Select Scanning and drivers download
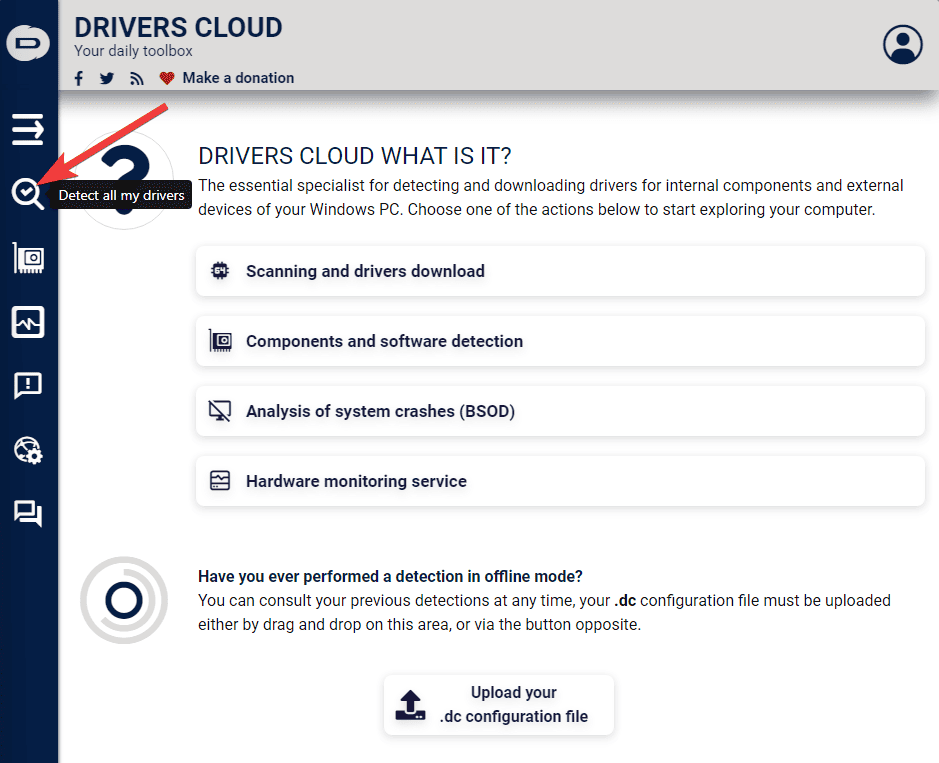Viewport: 939px width, 763px height. click(561, 271)
